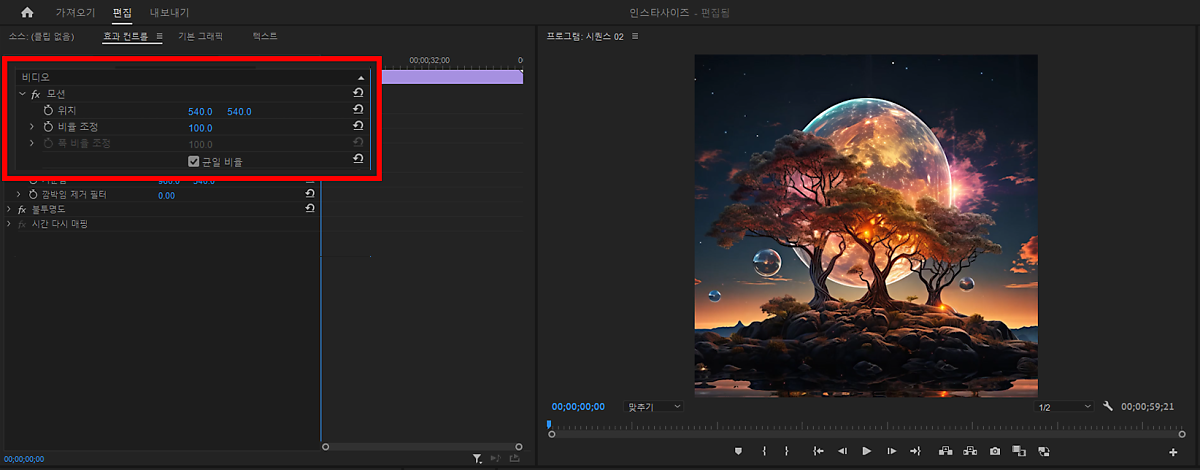Click the 비율 조정 value 100.0

[201, 127]
